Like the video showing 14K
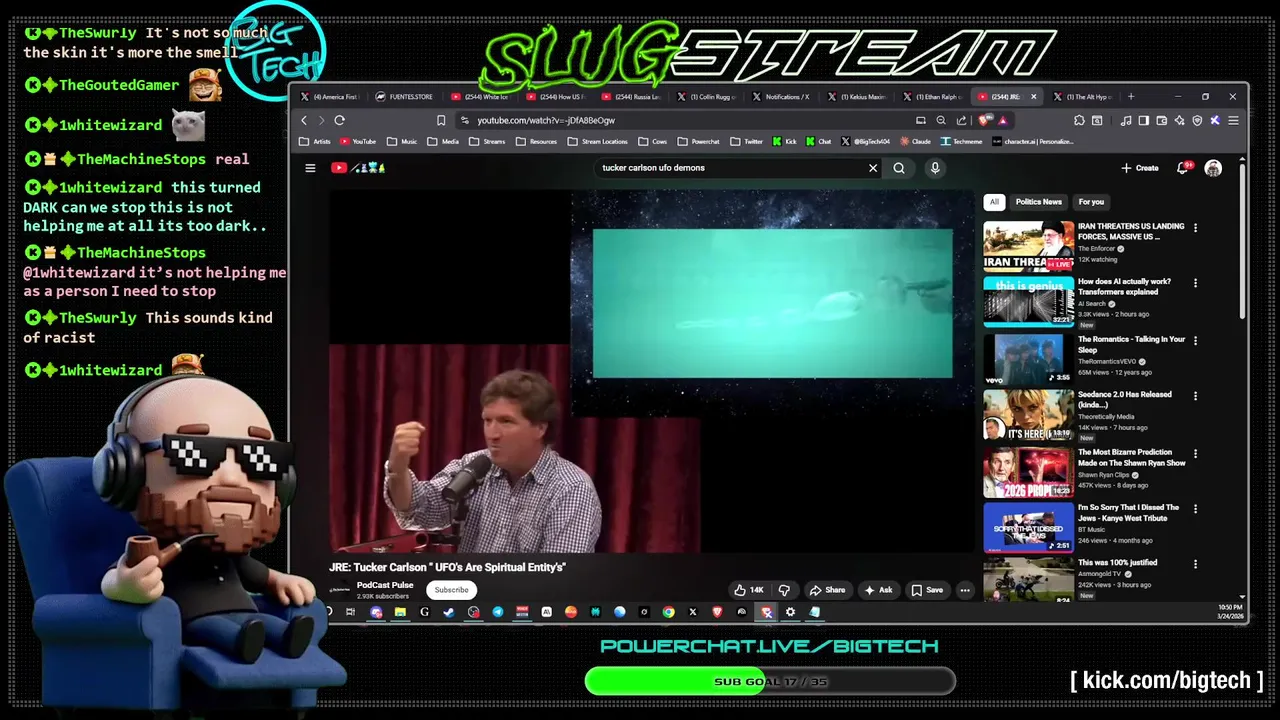 [749, 590]
